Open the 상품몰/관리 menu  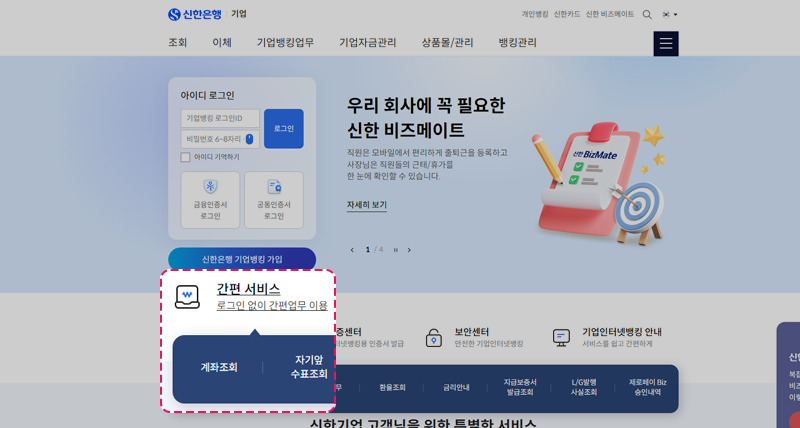click(447, 43)
